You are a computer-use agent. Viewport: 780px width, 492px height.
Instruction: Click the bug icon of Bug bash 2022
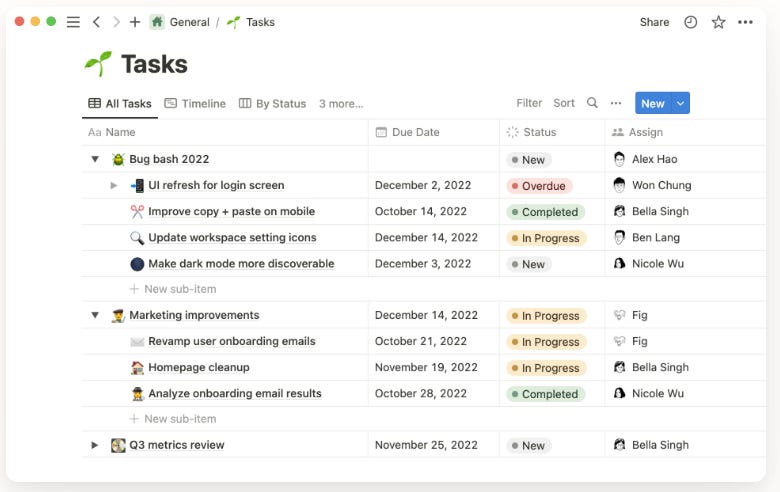click(118, 159)
